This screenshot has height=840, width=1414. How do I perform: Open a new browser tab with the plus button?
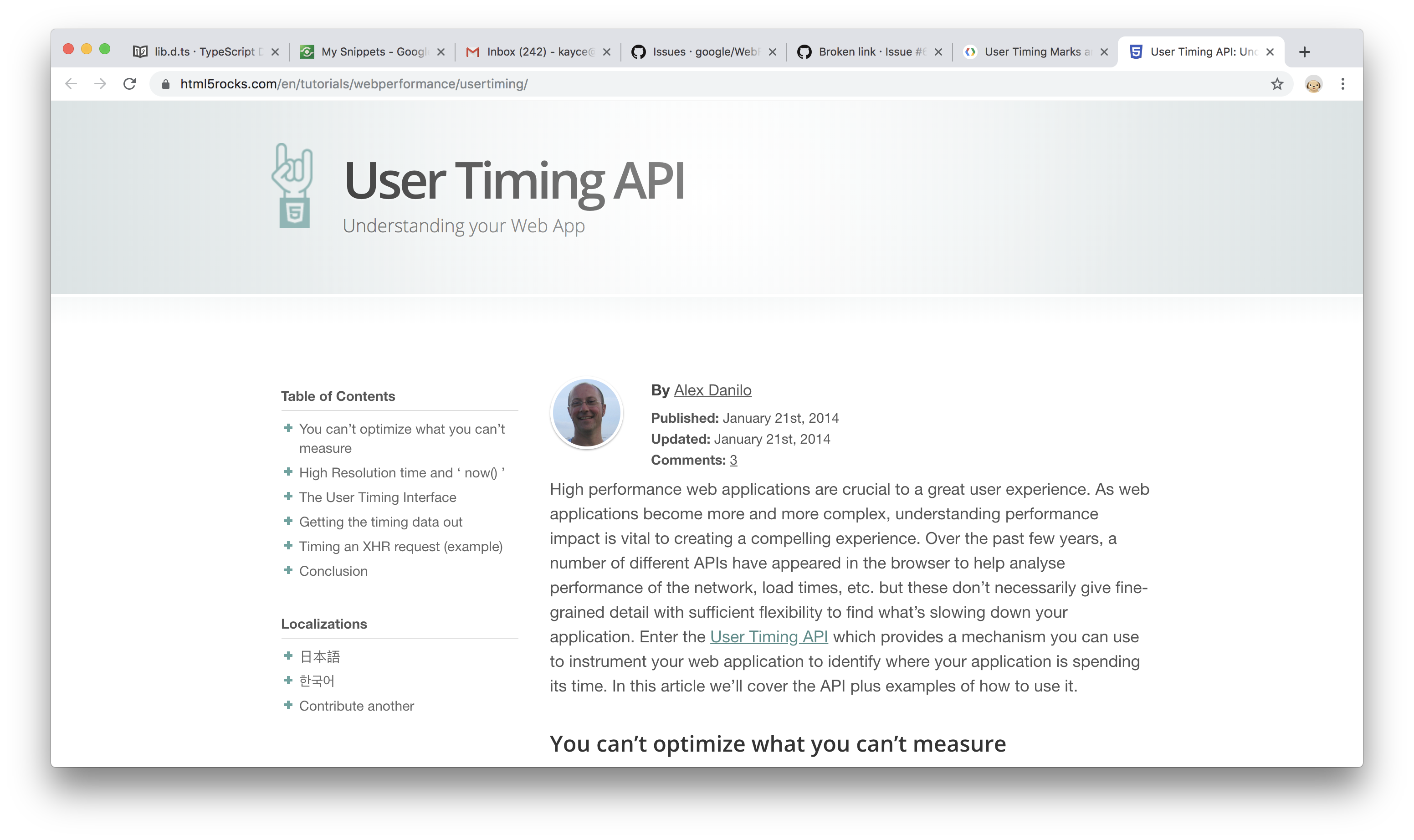(x=1305, y=51)
